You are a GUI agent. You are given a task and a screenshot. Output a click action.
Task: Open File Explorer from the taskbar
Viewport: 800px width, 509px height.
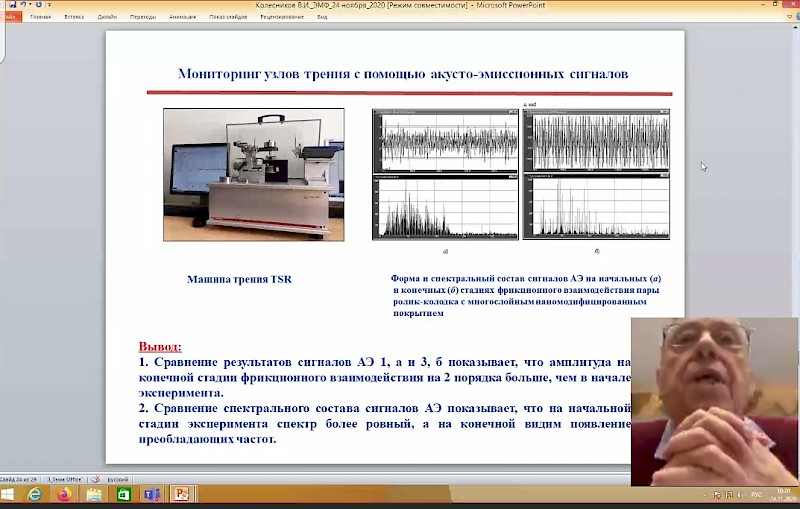click(94, 494)
